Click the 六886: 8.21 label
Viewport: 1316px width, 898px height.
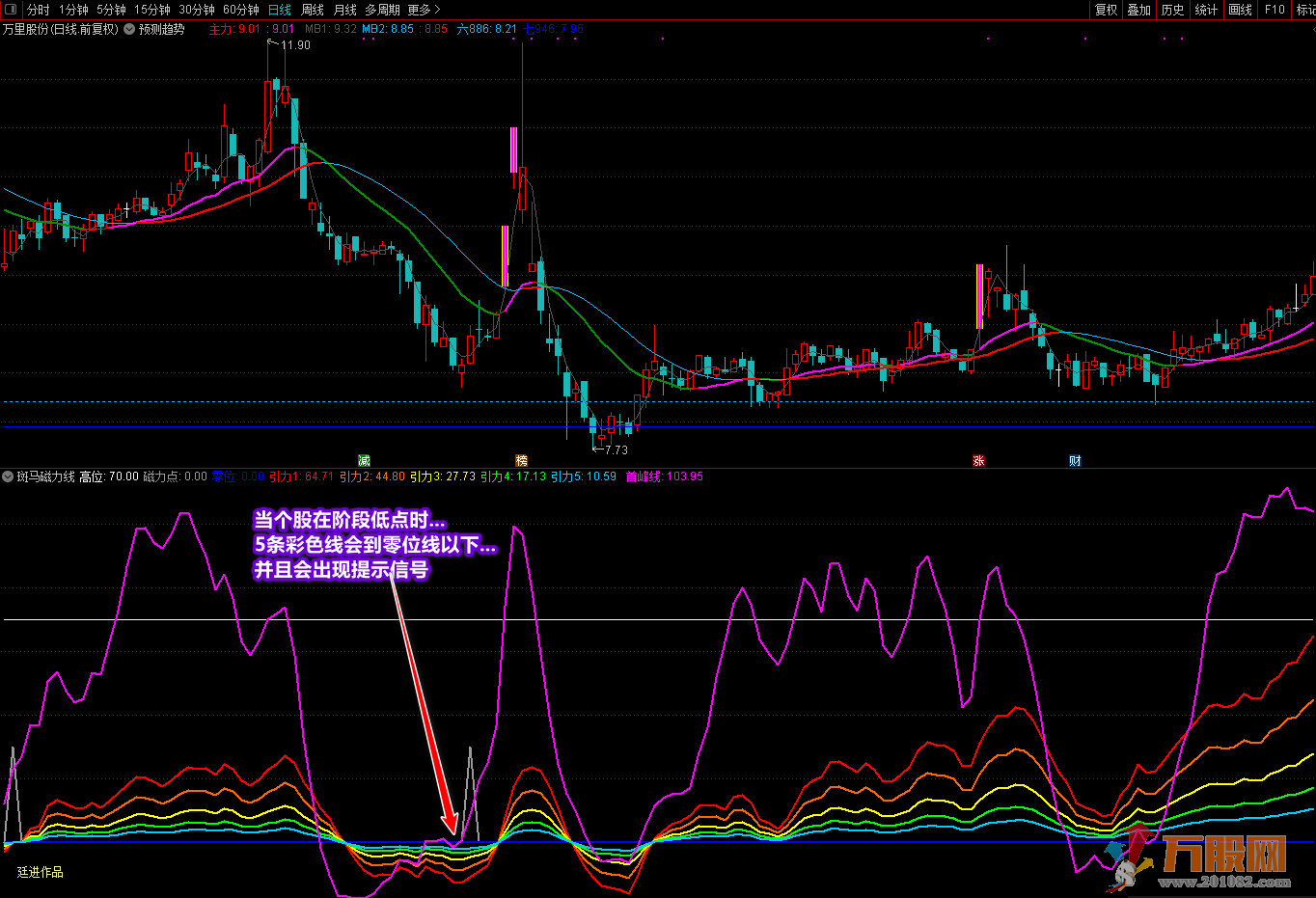coord(486,29)
